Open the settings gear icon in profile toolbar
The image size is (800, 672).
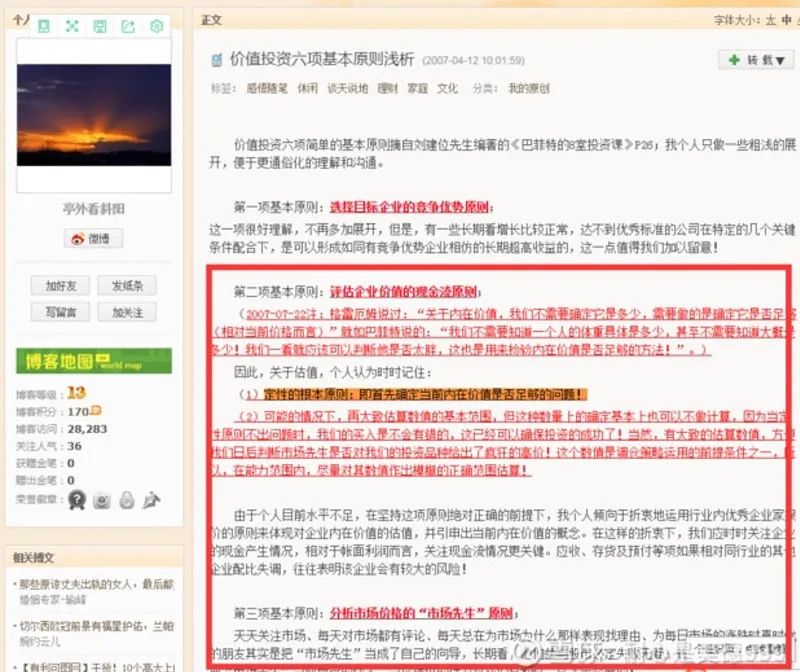click(x=156, y=27)
